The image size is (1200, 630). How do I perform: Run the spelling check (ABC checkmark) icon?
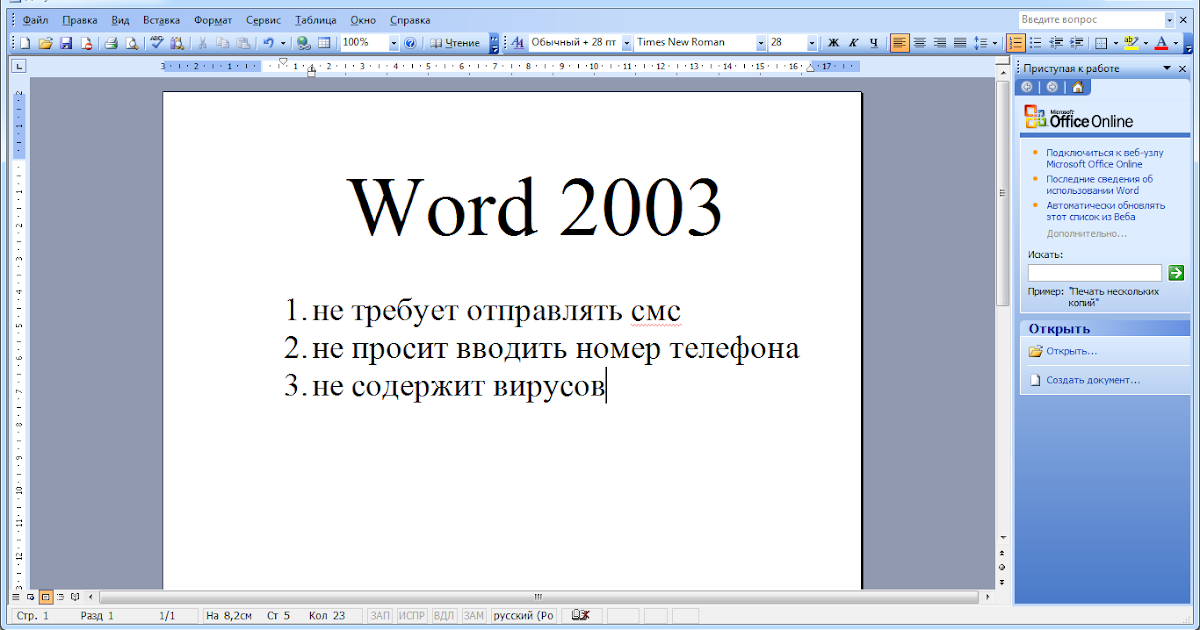pyautogui.click(x=157, y=43)
